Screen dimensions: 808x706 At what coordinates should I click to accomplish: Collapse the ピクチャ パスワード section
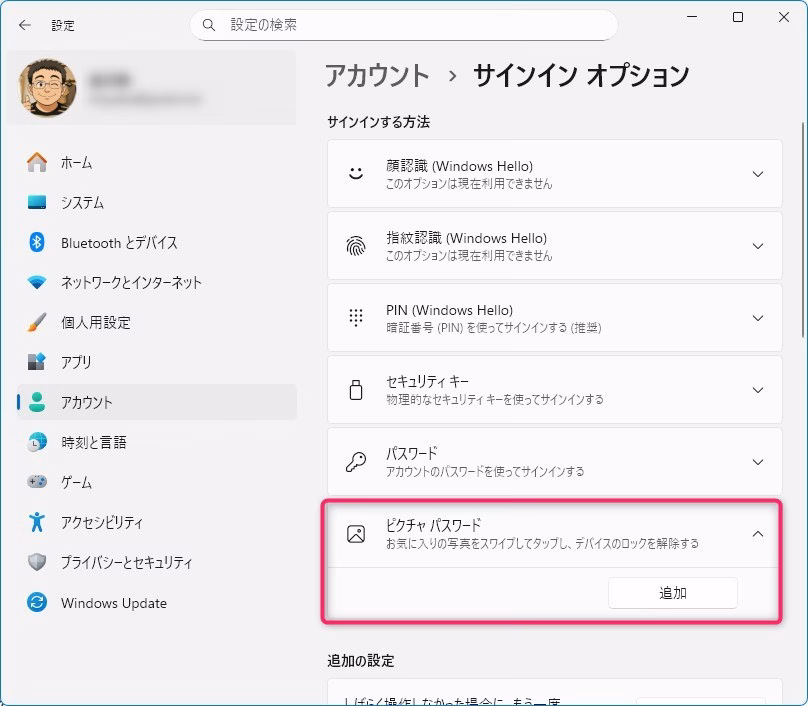coord(757,534)
